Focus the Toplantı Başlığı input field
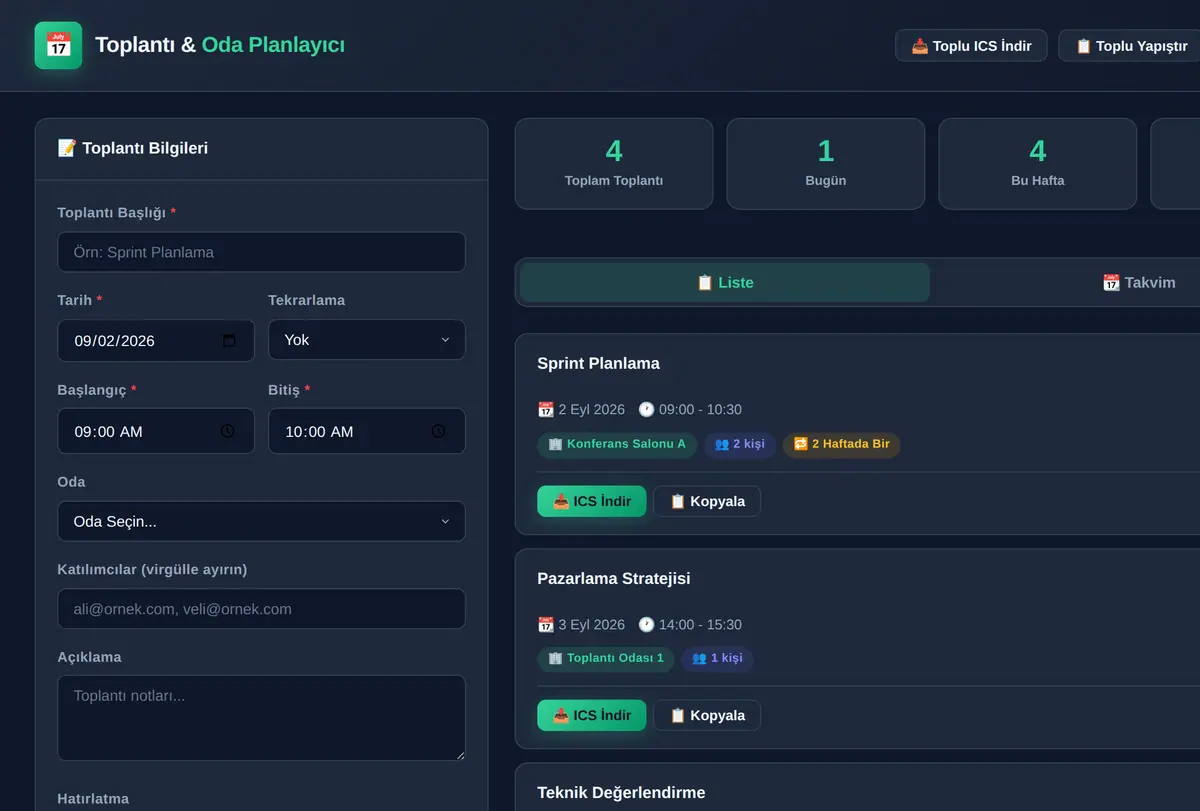This screenshot has height=811, width=1200. point(261,252)
